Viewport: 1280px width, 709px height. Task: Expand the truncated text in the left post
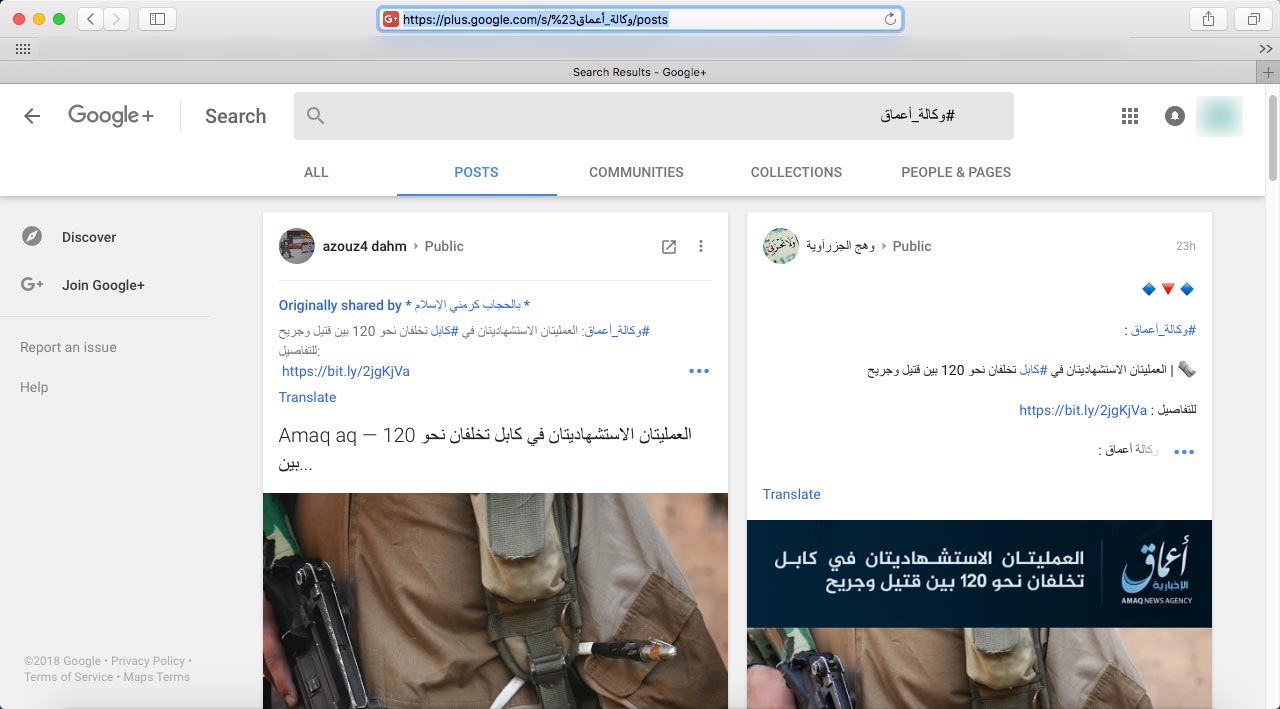[x=698, y=371]
